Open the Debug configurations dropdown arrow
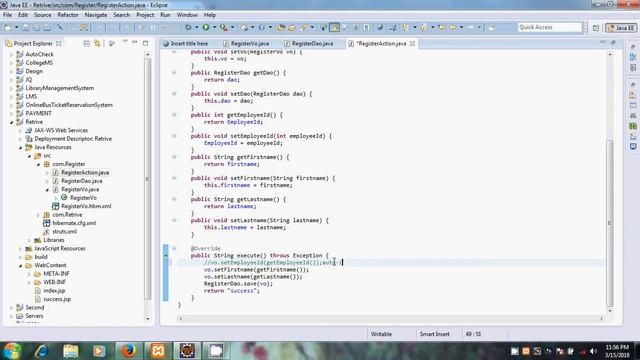 tap(196, 27)
